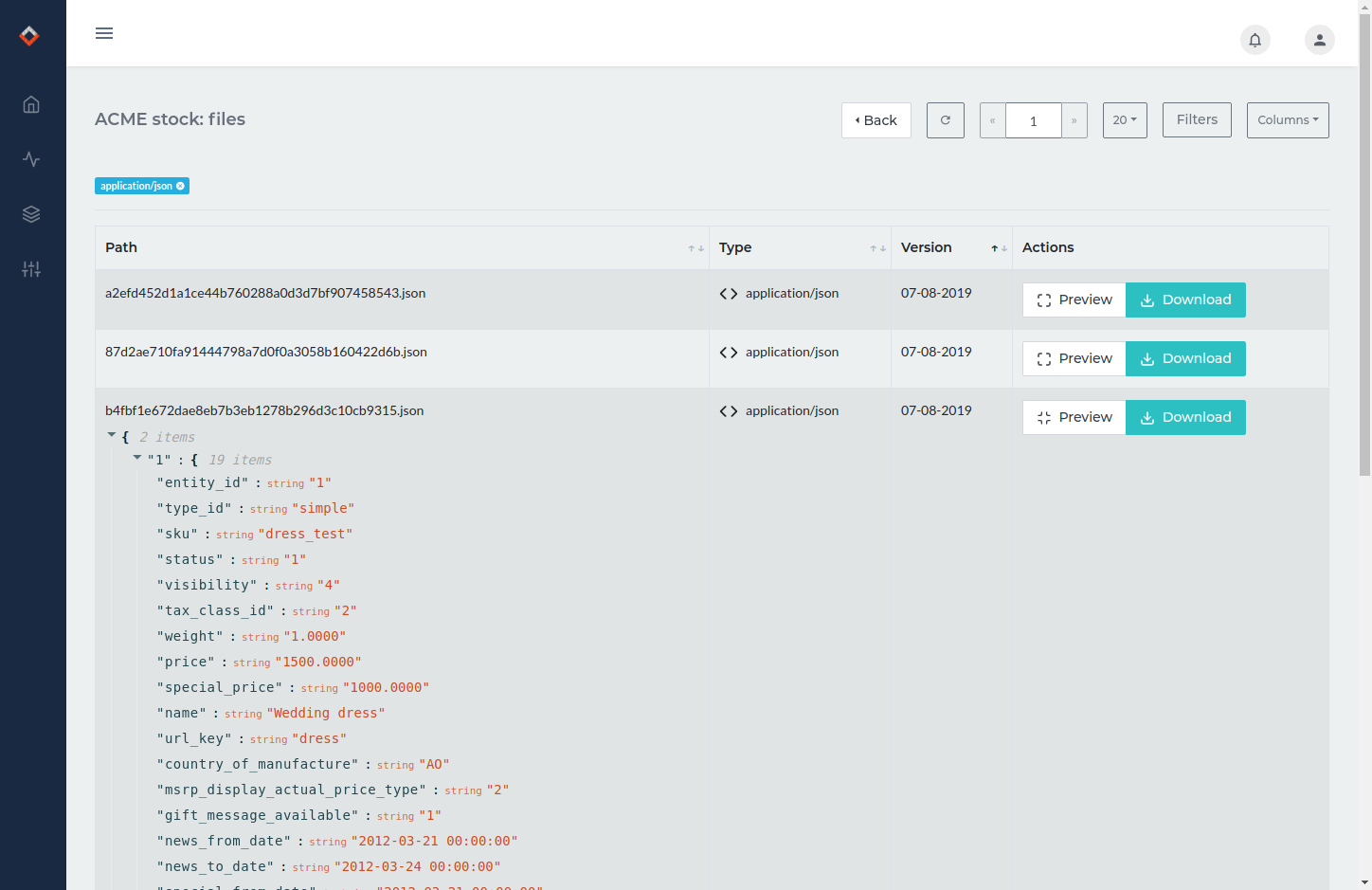Click the "special_price" value "1000.0000"
This screenshot has width=1372, height=890.
coord(386,688)
